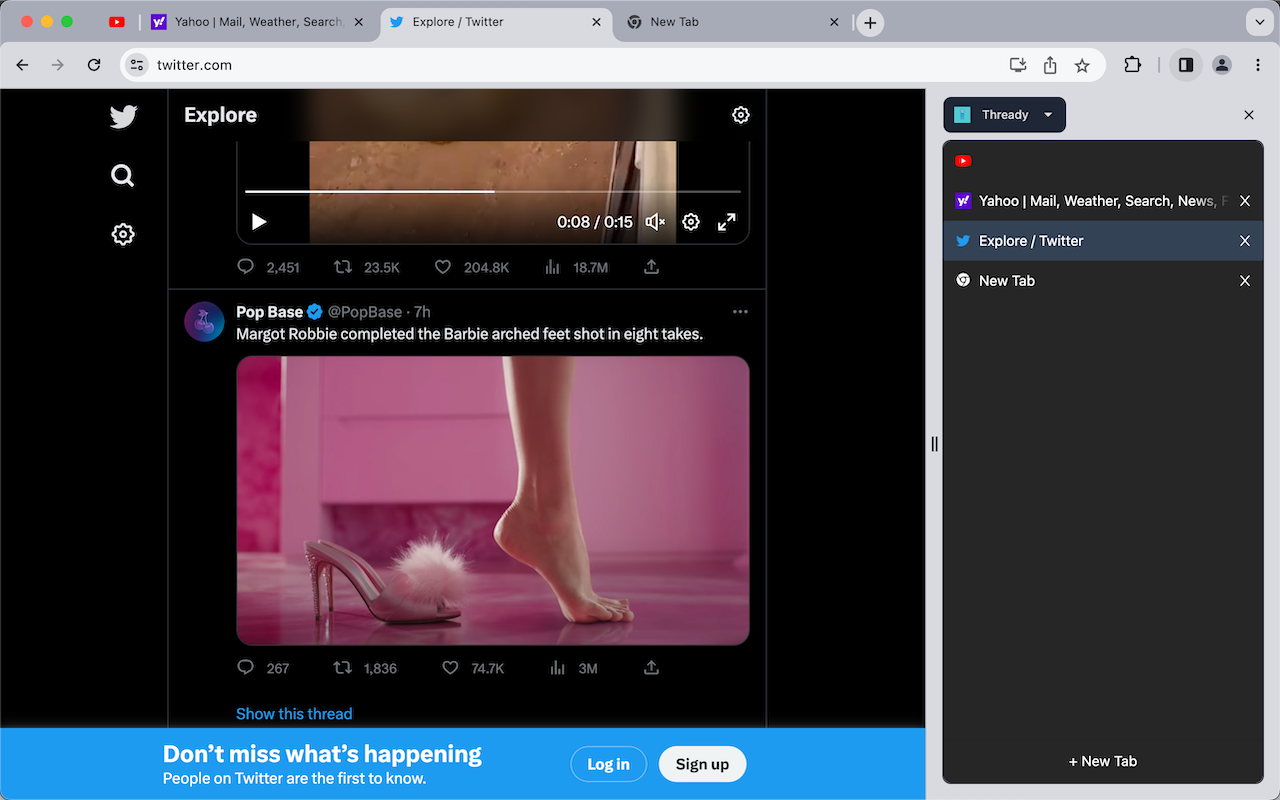Open video player settings gear
Screen dimensions: 1280x800
691,222
